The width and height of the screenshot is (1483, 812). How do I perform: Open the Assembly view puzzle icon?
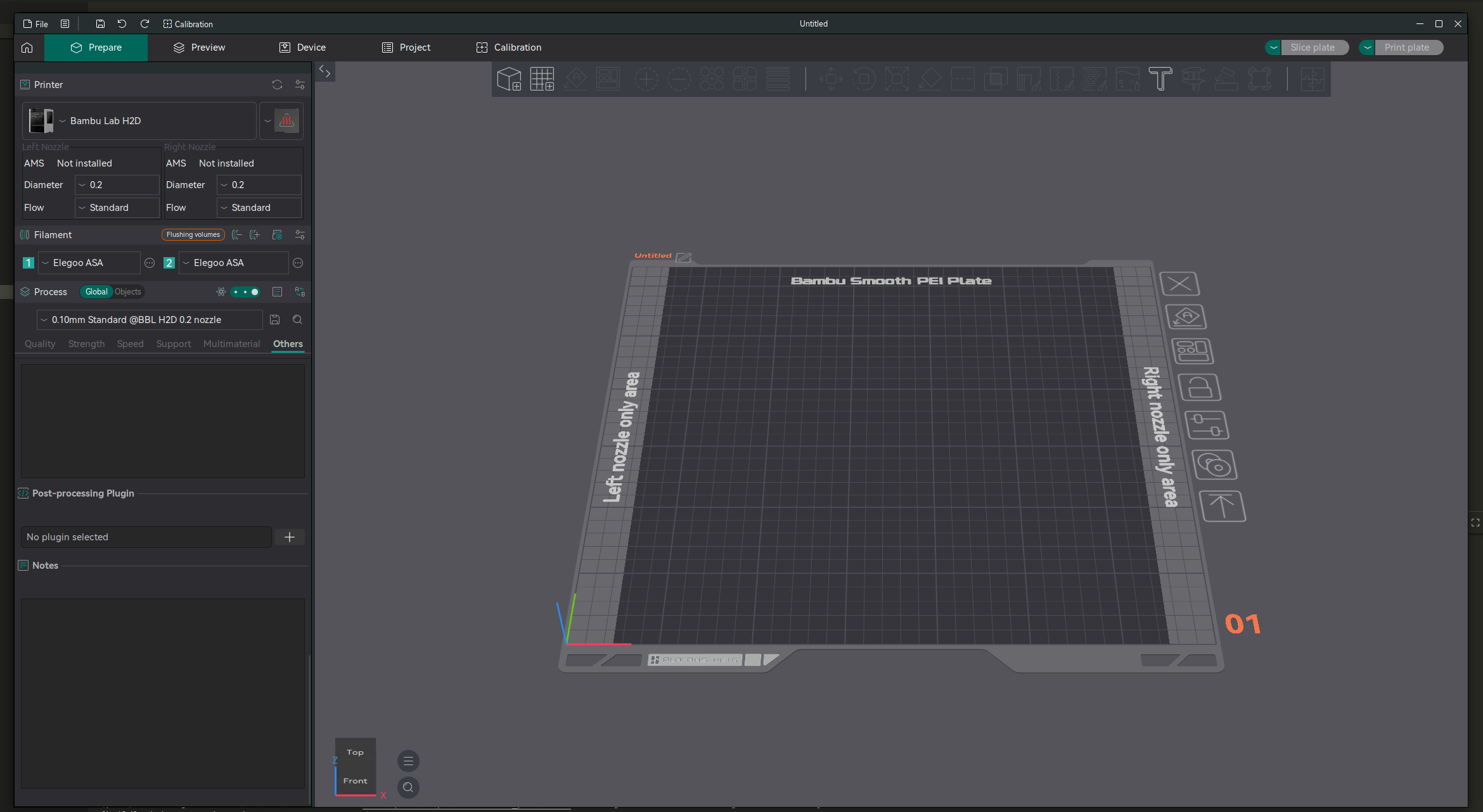tap(1313, 79)
